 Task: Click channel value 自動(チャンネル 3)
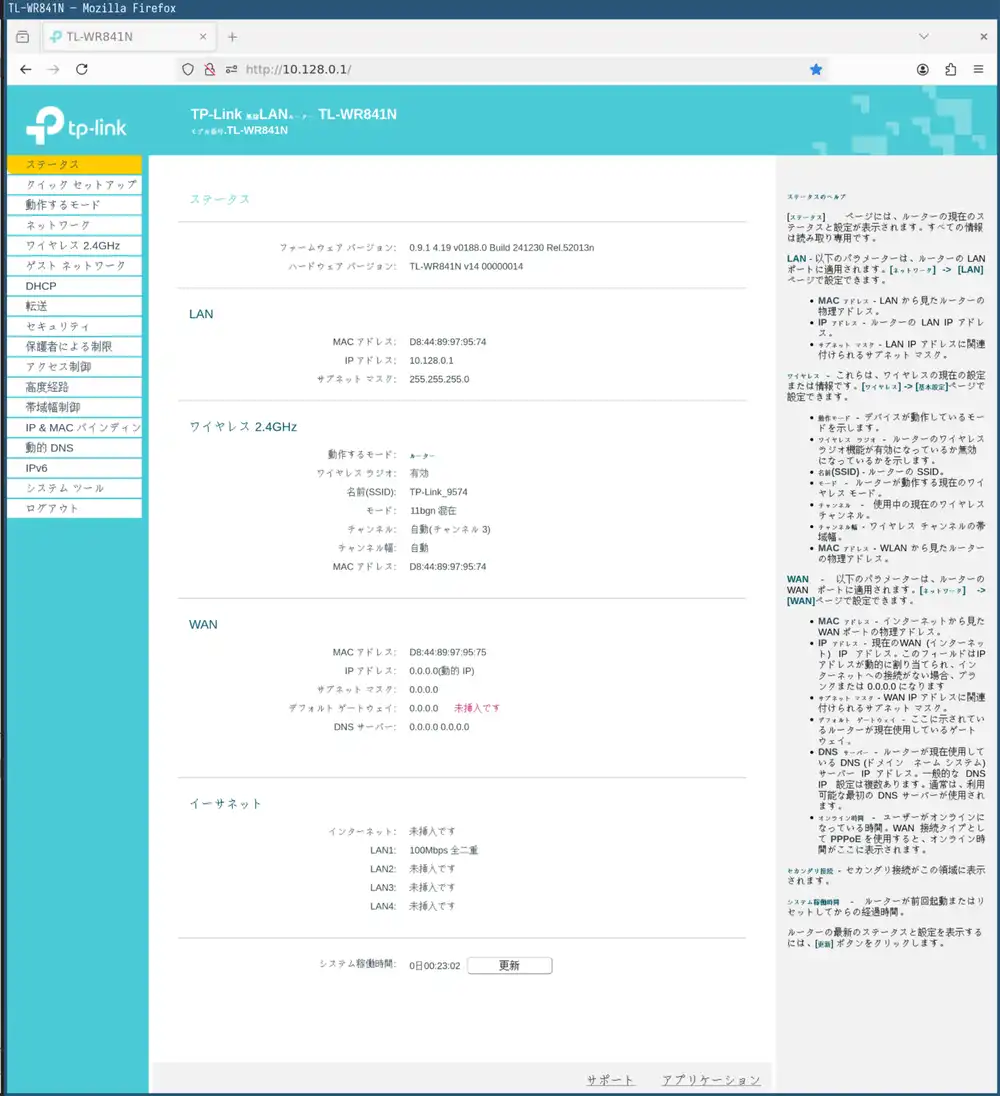click(450, 530)
